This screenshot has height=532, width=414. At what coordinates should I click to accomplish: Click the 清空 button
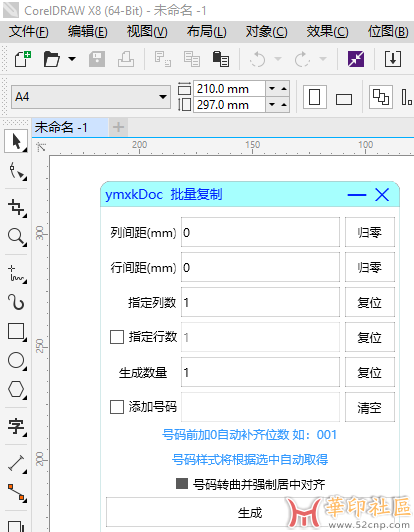(x=370, y=407)
